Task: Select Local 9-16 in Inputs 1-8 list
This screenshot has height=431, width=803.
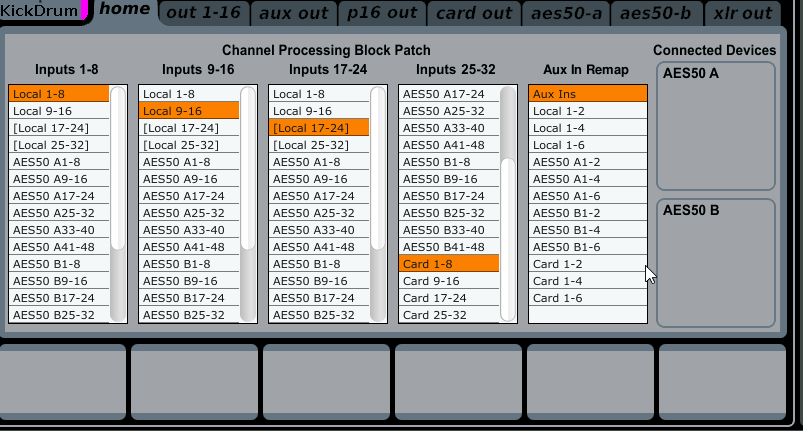Action: 59,111
